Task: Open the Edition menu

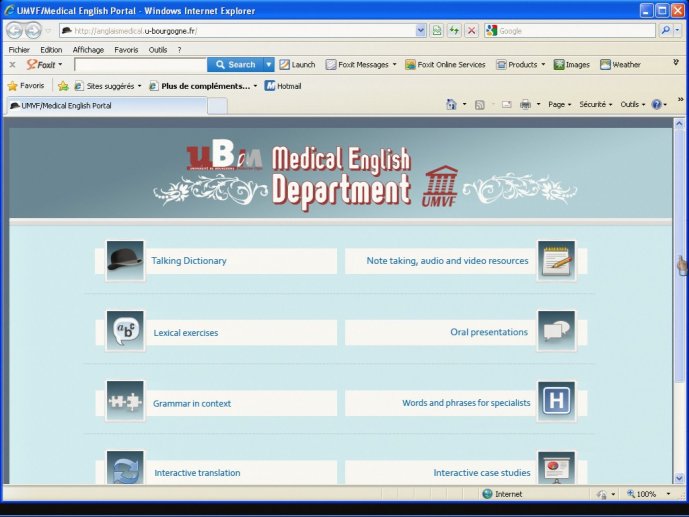Action: point(51,50)
